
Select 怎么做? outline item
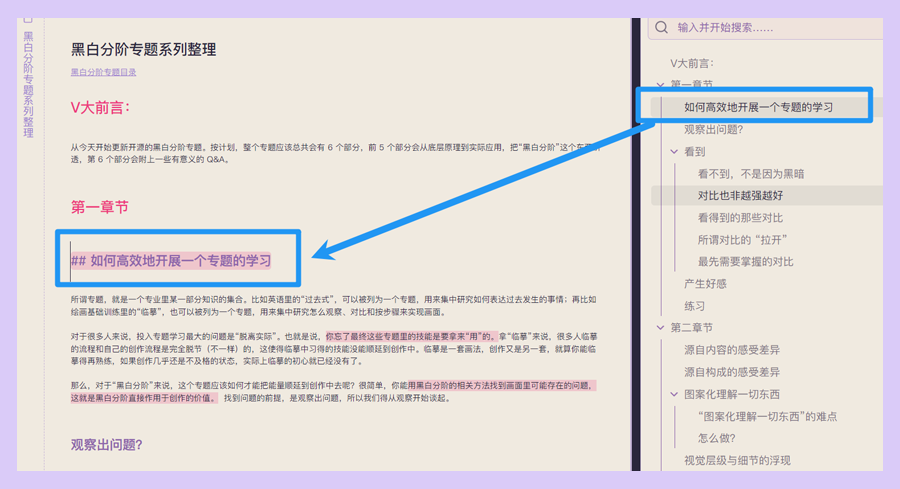pyautogui.click(x=716, y=438)
